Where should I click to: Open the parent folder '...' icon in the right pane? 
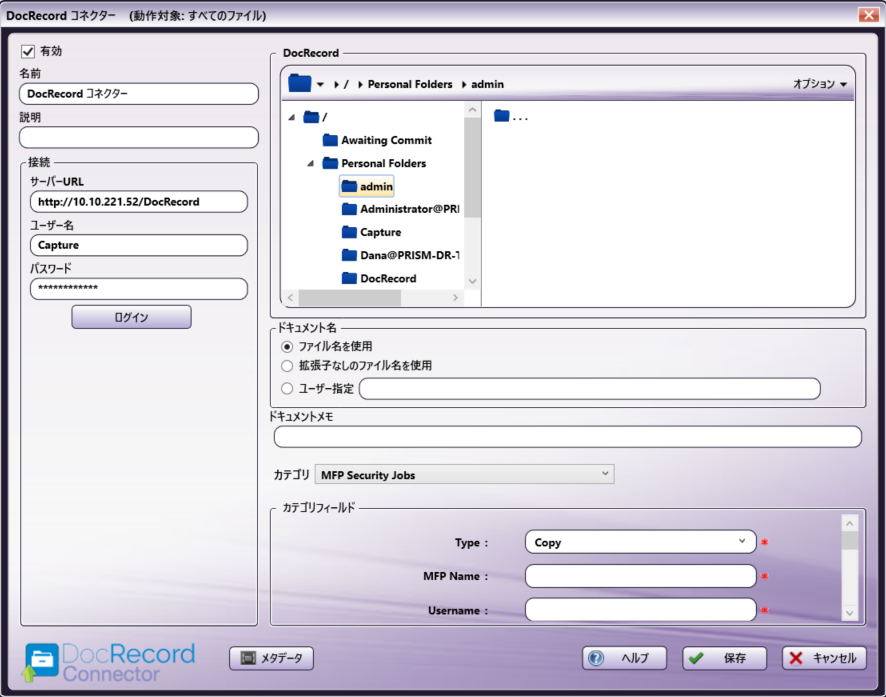click(x=502, y=116)
